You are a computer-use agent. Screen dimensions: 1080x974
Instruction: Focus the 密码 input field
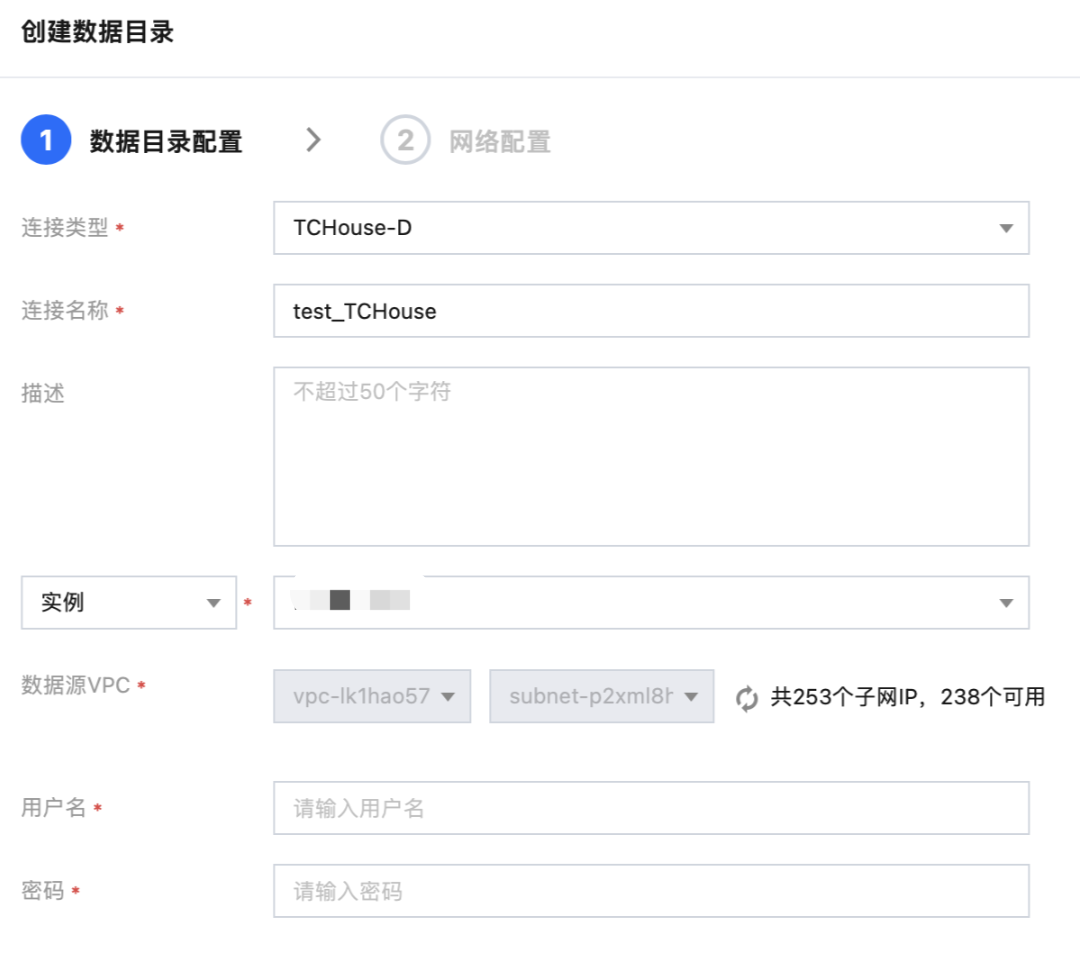651,891
